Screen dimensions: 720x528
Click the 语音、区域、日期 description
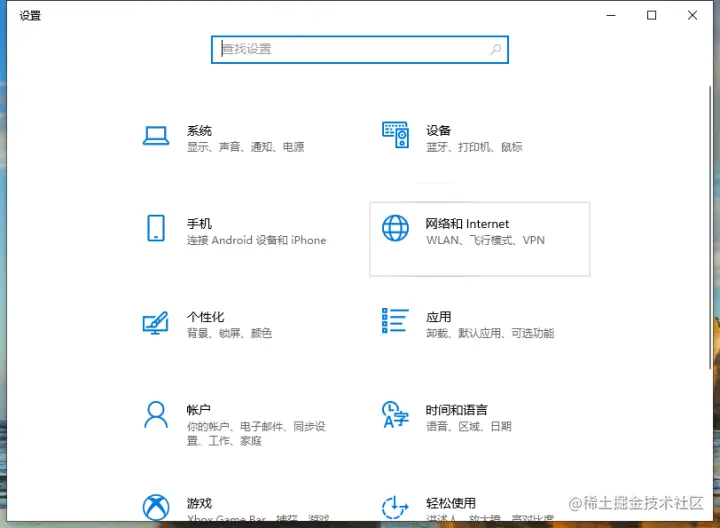[x=469, y=426]
